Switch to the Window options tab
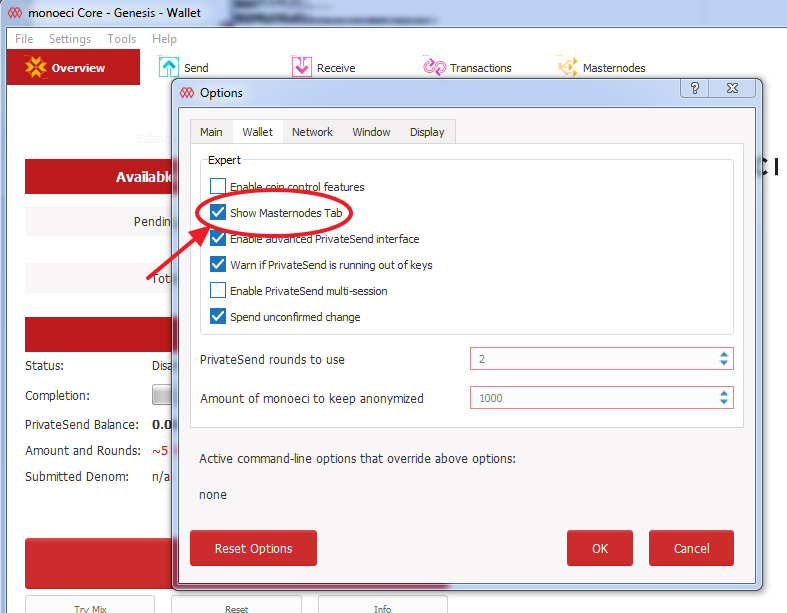 [x=371, y=132]
